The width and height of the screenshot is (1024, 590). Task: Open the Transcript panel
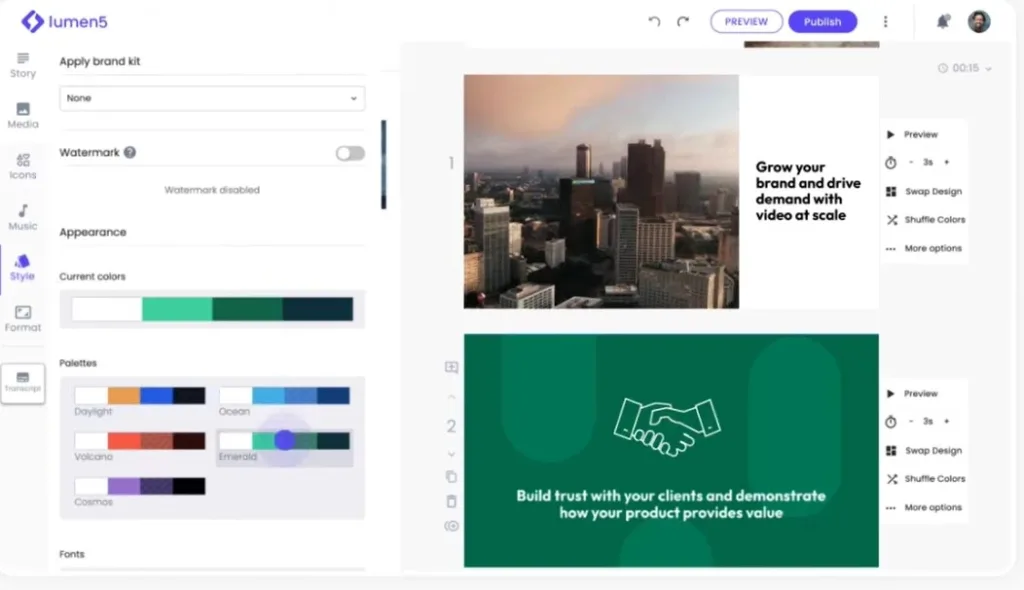click(x=23, y=383)
